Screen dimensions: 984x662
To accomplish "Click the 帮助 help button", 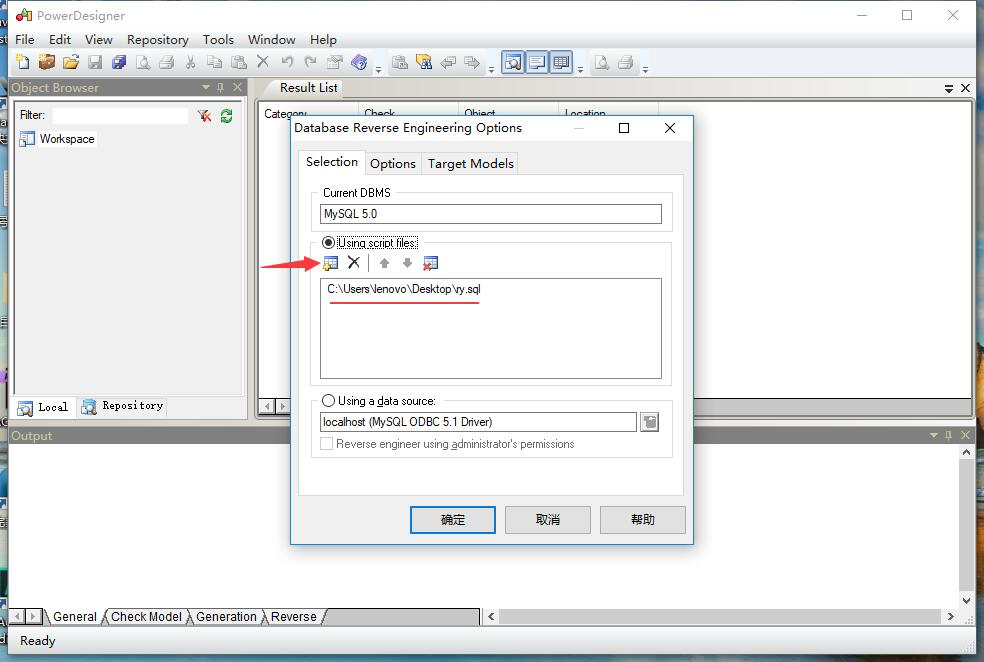I will click(643, 520).
